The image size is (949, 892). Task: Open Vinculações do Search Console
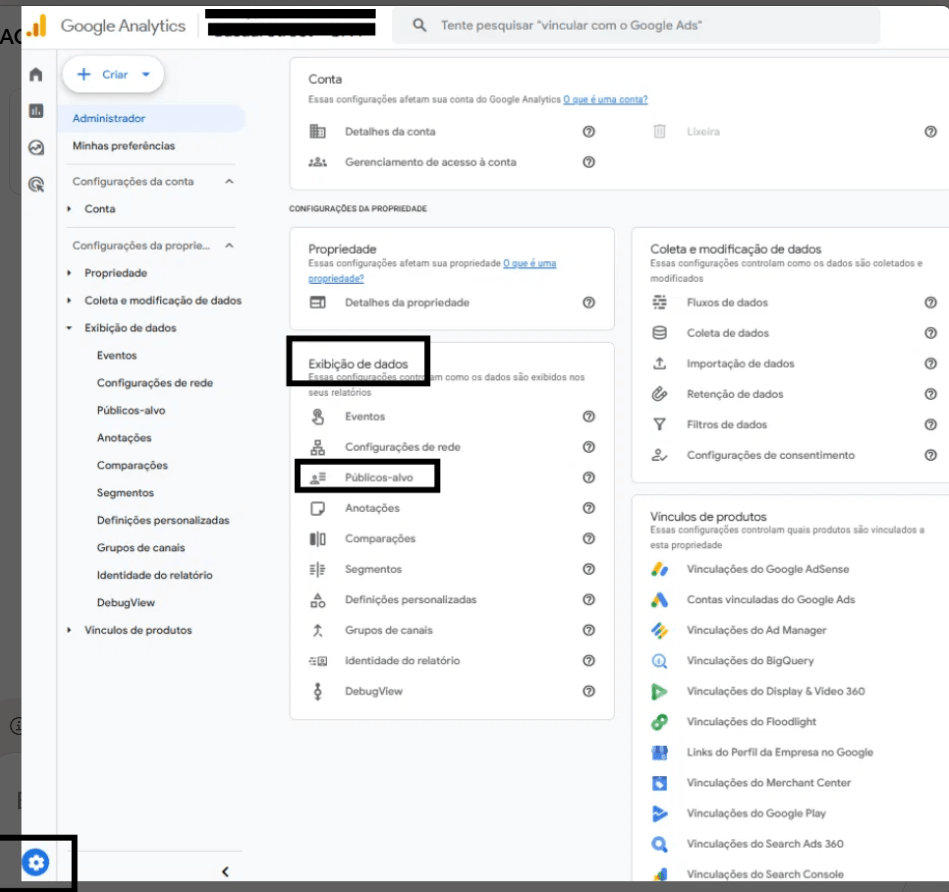[x=765, y=874]
